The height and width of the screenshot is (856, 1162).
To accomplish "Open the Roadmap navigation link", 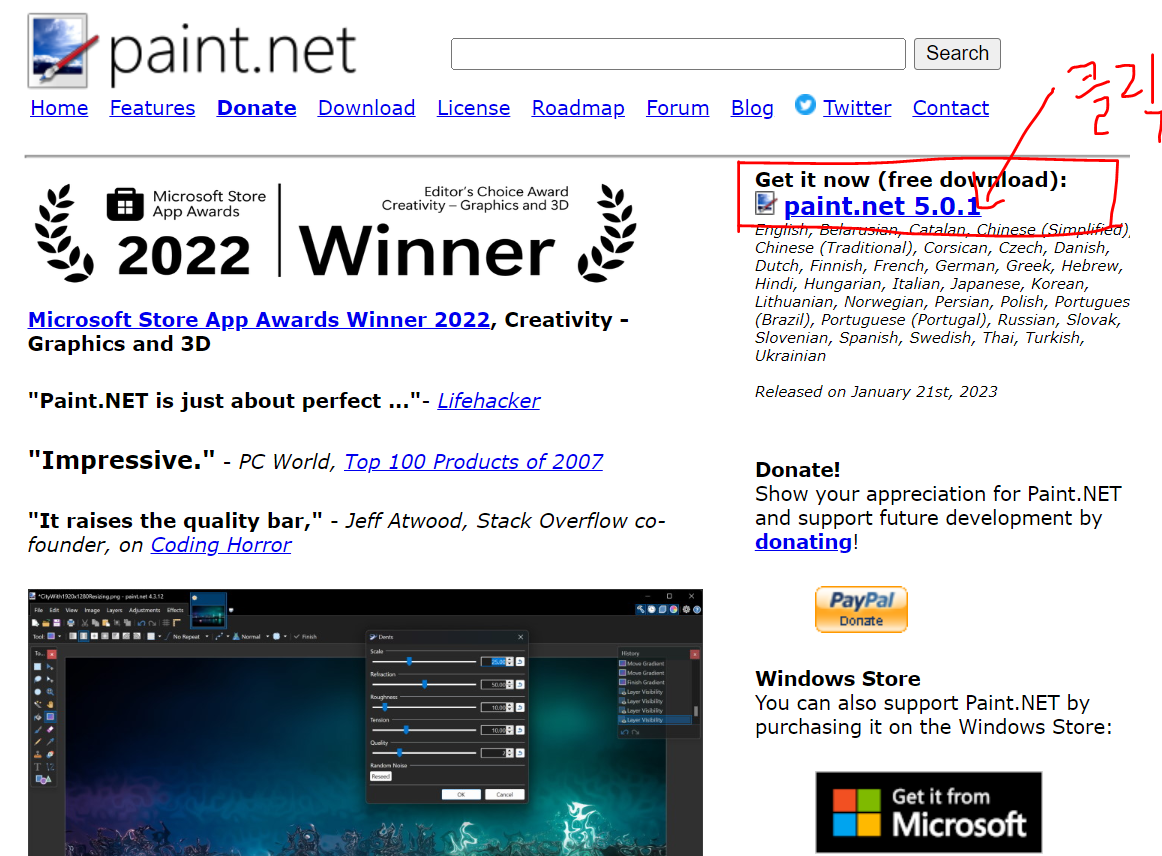I will 578,108.
